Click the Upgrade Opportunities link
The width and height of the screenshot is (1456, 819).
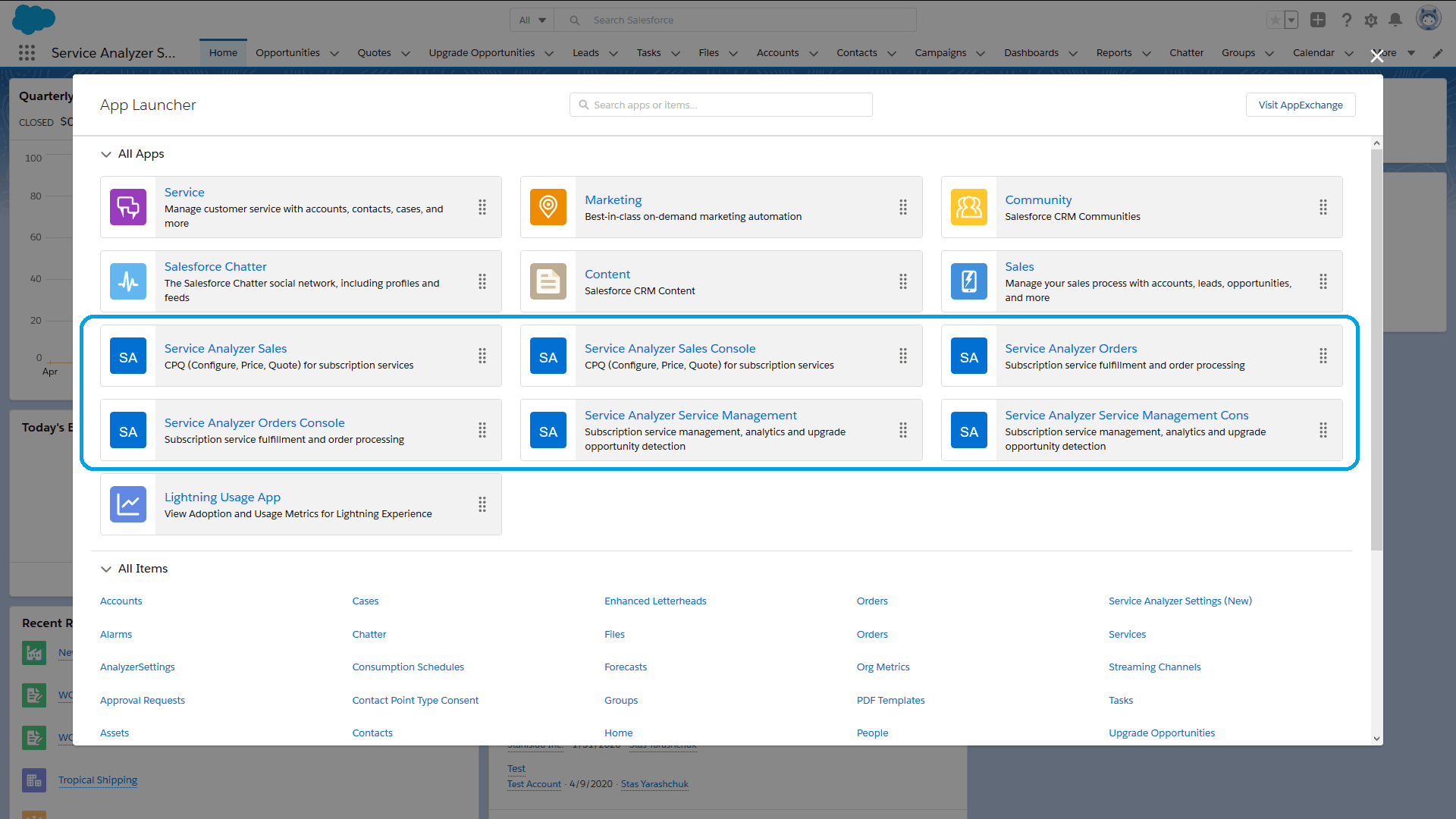coord(1161,732)
